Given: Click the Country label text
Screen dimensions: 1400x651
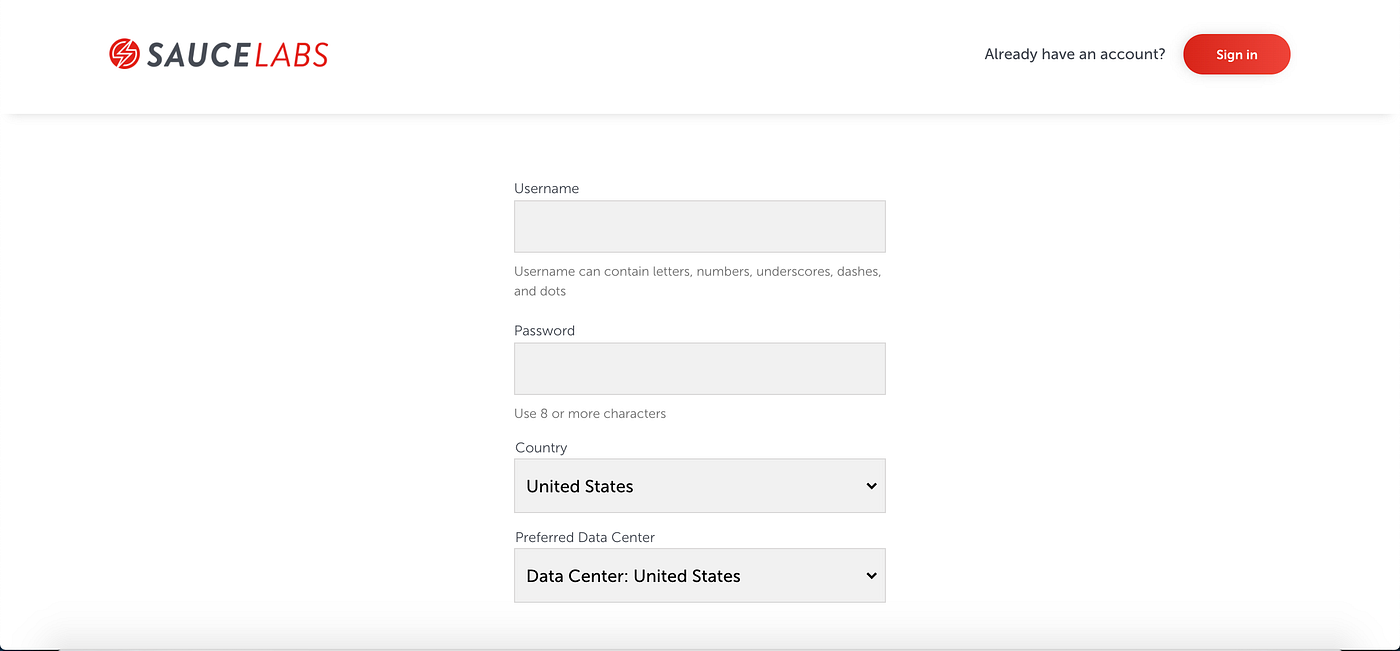Looking at the screenshot, I should 541,447.
